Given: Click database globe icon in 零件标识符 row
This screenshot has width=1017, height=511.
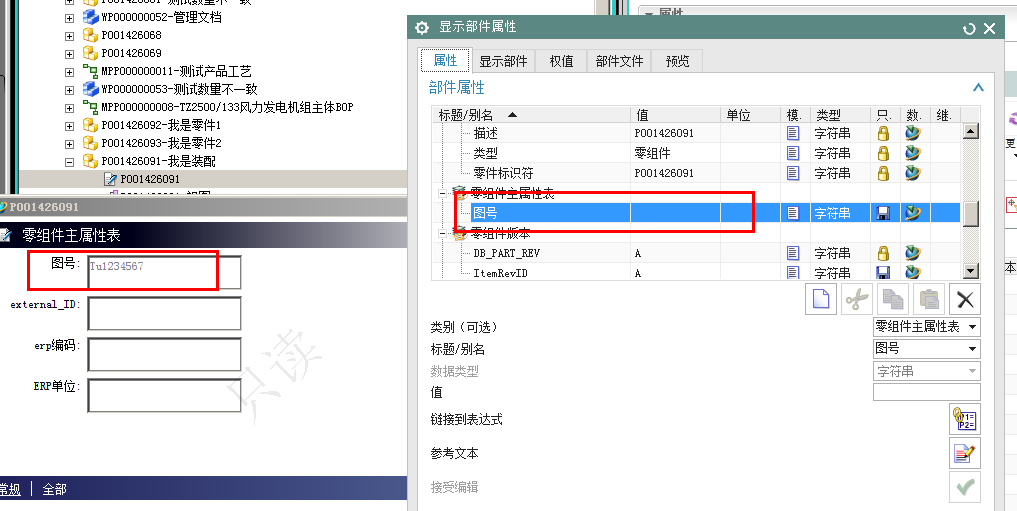Looking at the screenshot, I should pos(913,173).
